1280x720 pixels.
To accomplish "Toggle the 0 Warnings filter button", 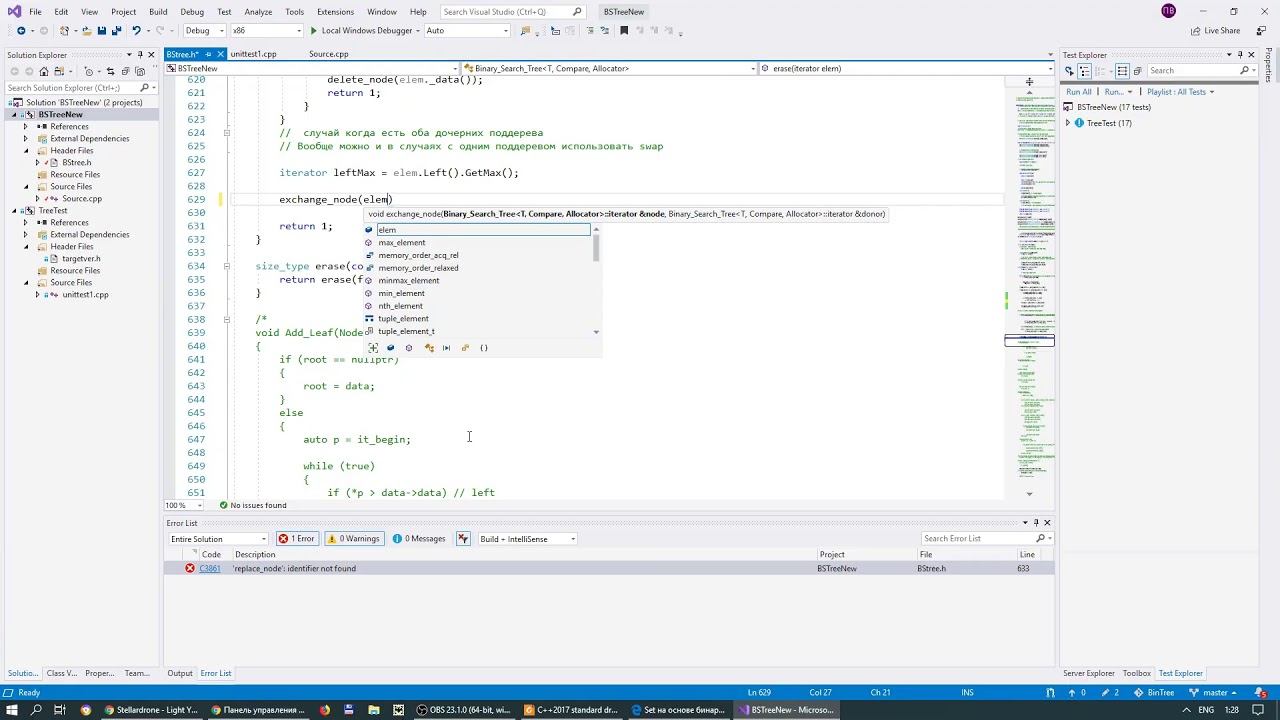I will coord(353,539).
